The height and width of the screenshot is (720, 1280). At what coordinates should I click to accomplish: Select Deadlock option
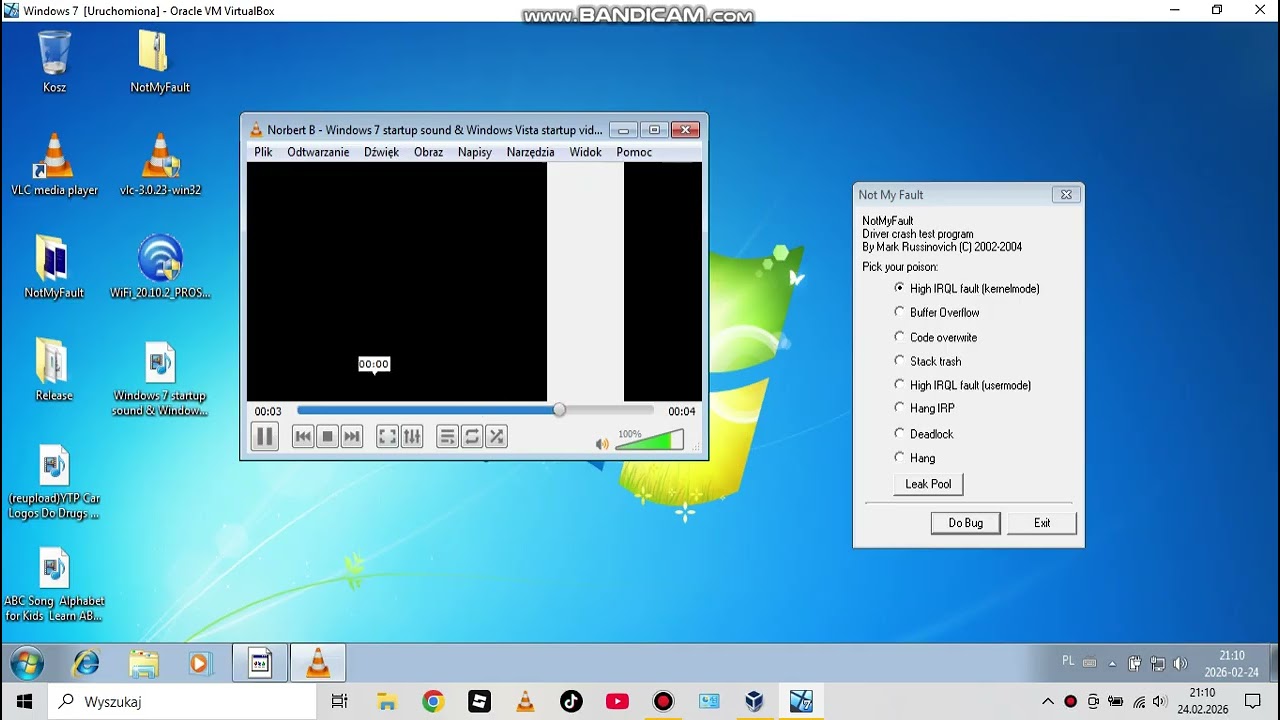[x=923, y=434]
